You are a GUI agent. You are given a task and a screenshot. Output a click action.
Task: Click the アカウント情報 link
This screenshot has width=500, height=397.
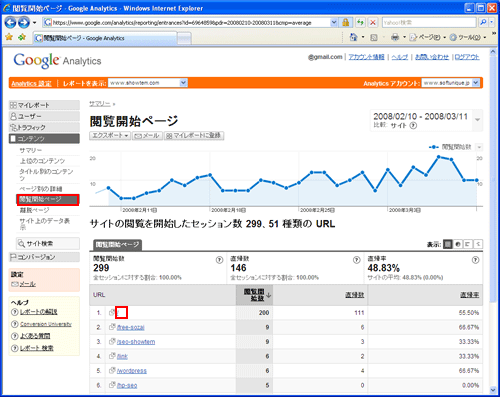click(x=366, y=57)
